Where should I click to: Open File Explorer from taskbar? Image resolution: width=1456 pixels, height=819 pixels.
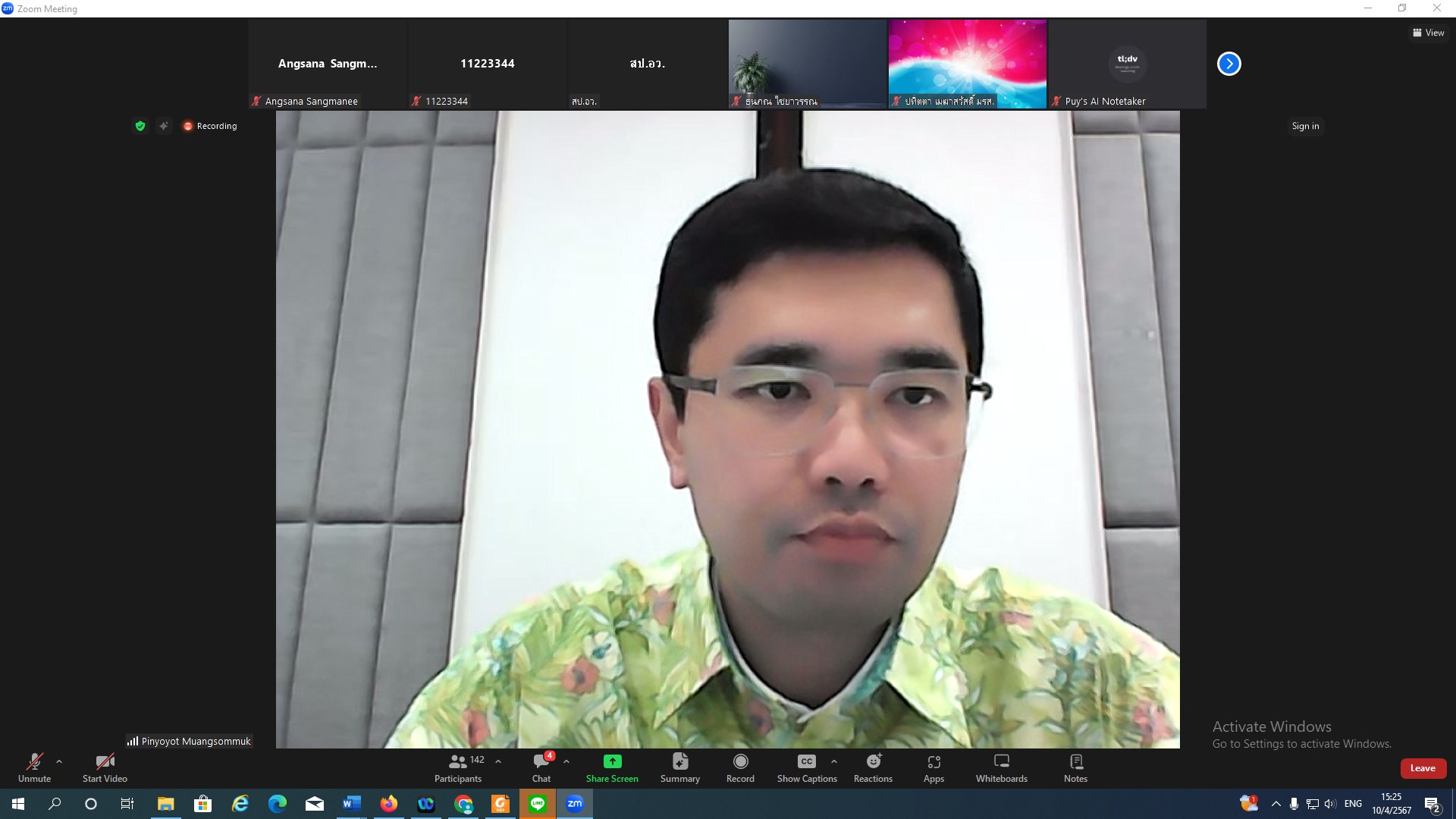[165, 804]
